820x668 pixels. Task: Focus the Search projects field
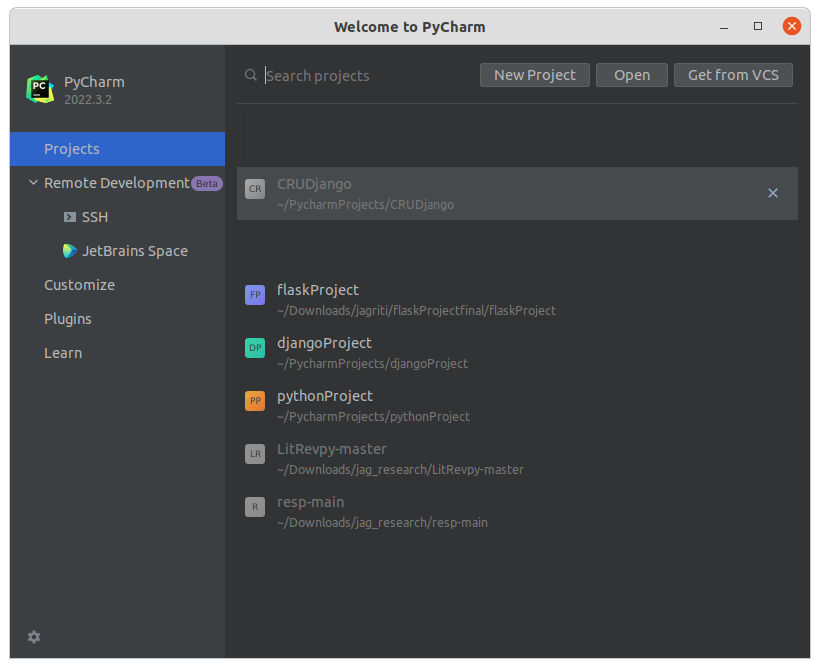(x=369, y=76)
